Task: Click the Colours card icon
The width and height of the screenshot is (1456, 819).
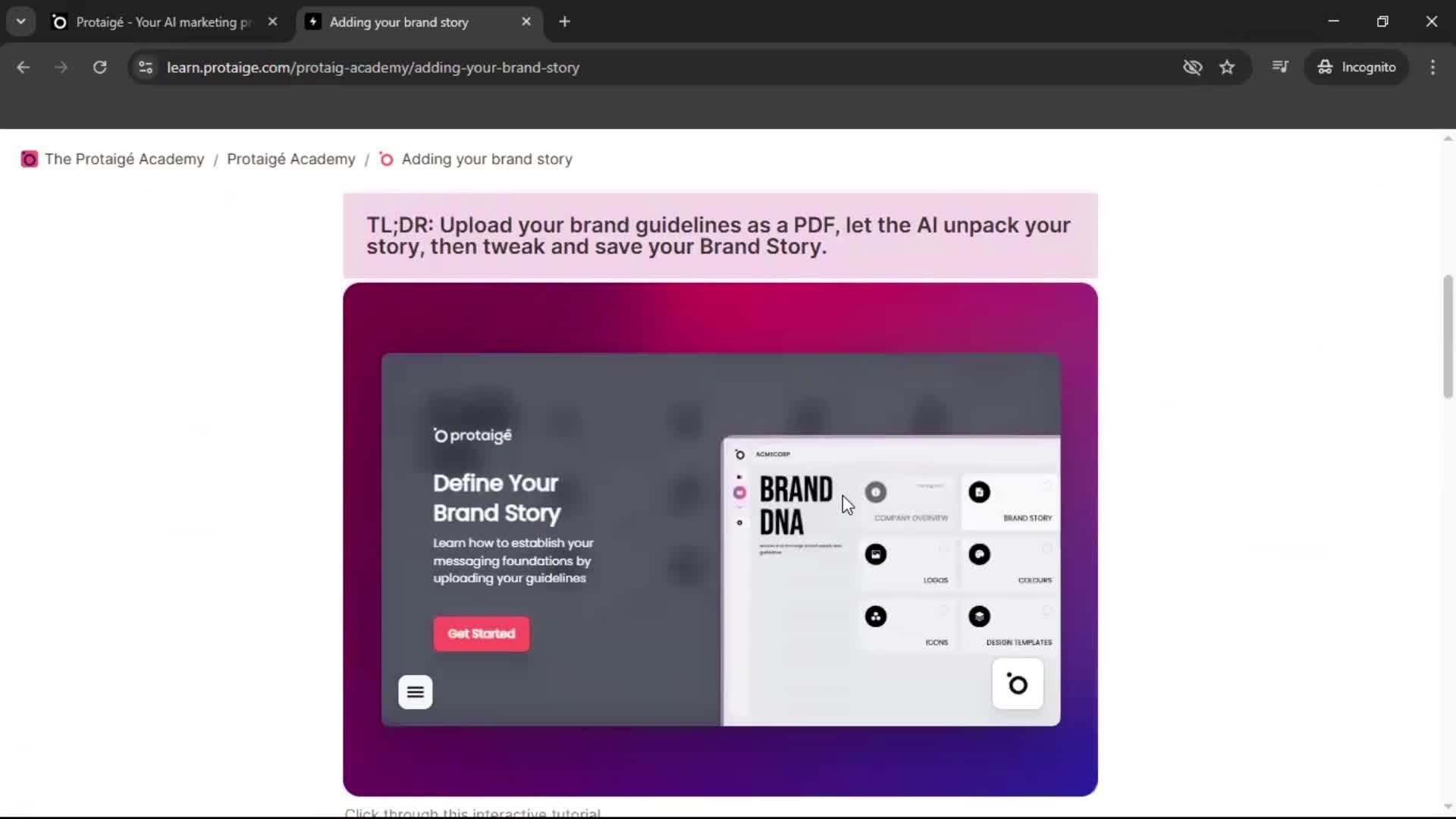Action: [x=980, y=555]
